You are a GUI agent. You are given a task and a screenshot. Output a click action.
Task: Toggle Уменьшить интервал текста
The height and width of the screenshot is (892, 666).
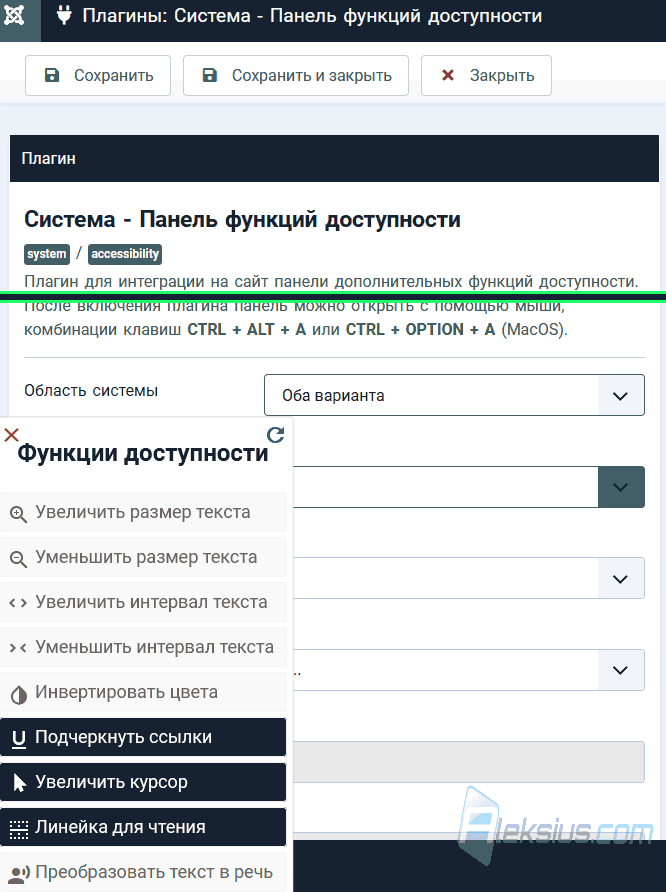[x=143, y=647]
